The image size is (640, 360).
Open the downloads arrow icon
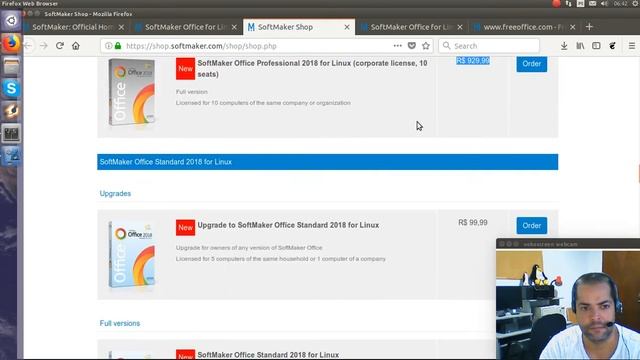coord(564,46)
